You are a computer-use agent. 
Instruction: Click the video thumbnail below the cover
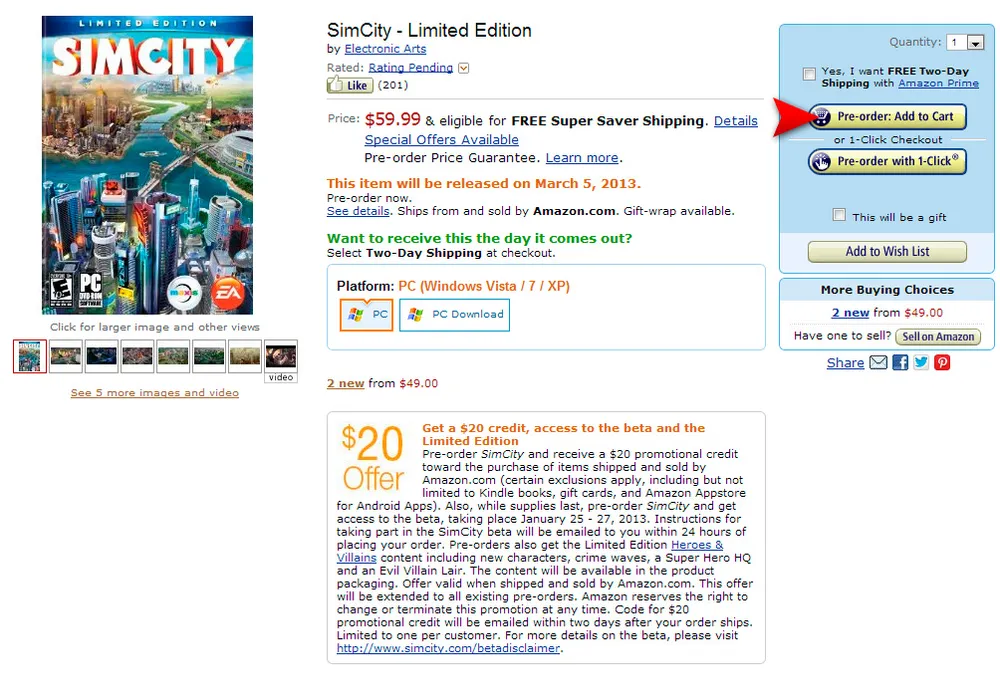coord(281,357)
